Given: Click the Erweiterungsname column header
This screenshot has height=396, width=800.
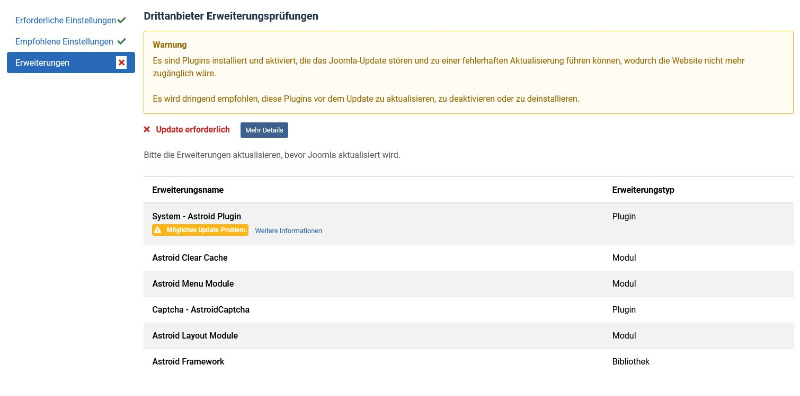Looking at the screenshot, I should [188, 190].
